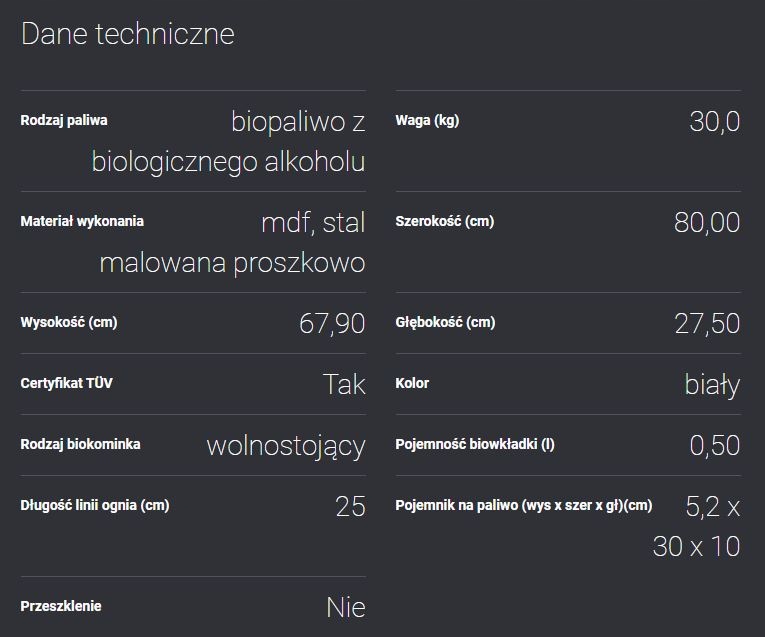Viewport: 765px width, 637px height.
Task: Click the "Waga (kg)" label
Action: (x=427, y=121)
